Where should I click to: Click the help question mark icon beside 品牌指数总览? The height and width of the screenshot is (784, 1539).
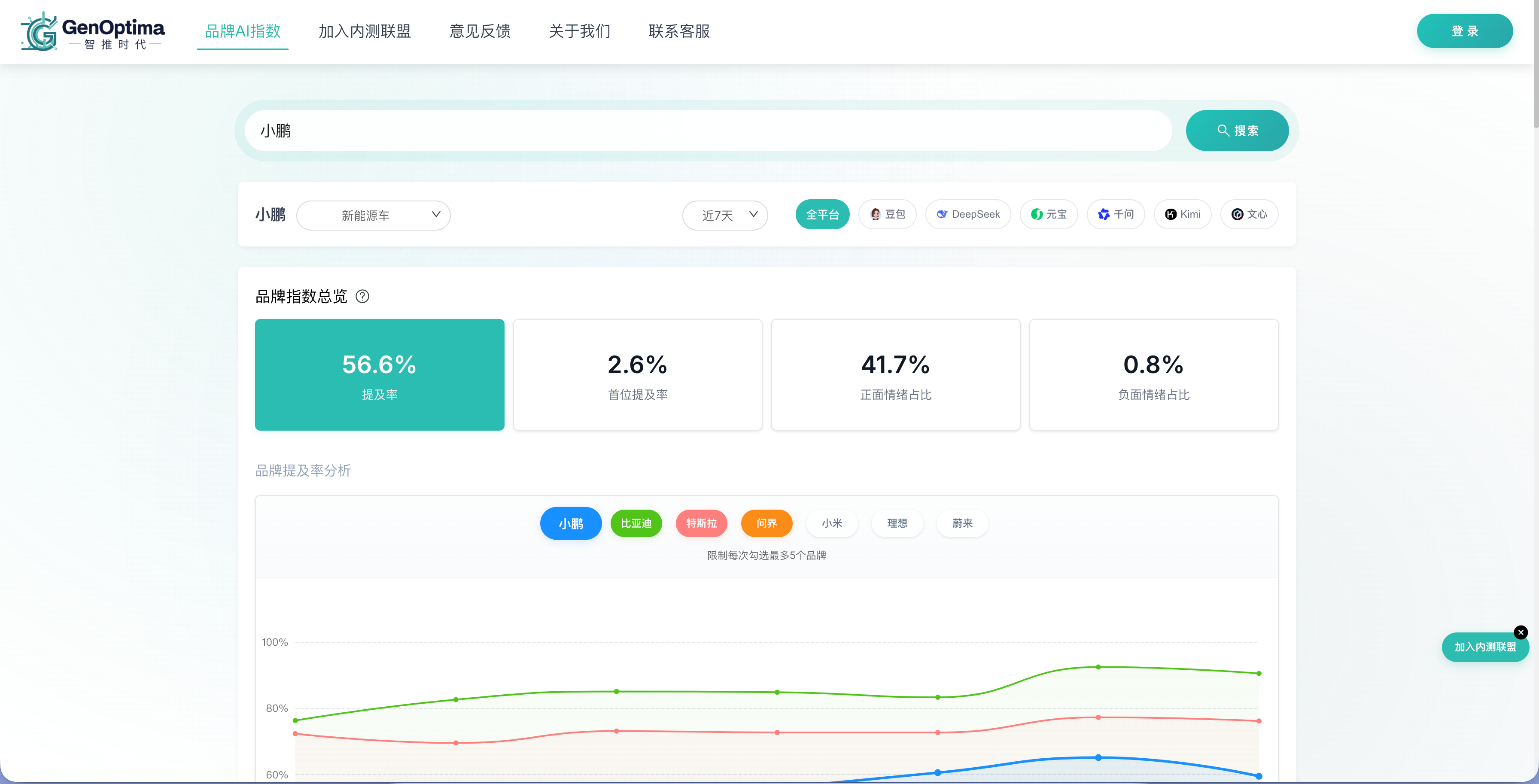(x=362, y=296)
